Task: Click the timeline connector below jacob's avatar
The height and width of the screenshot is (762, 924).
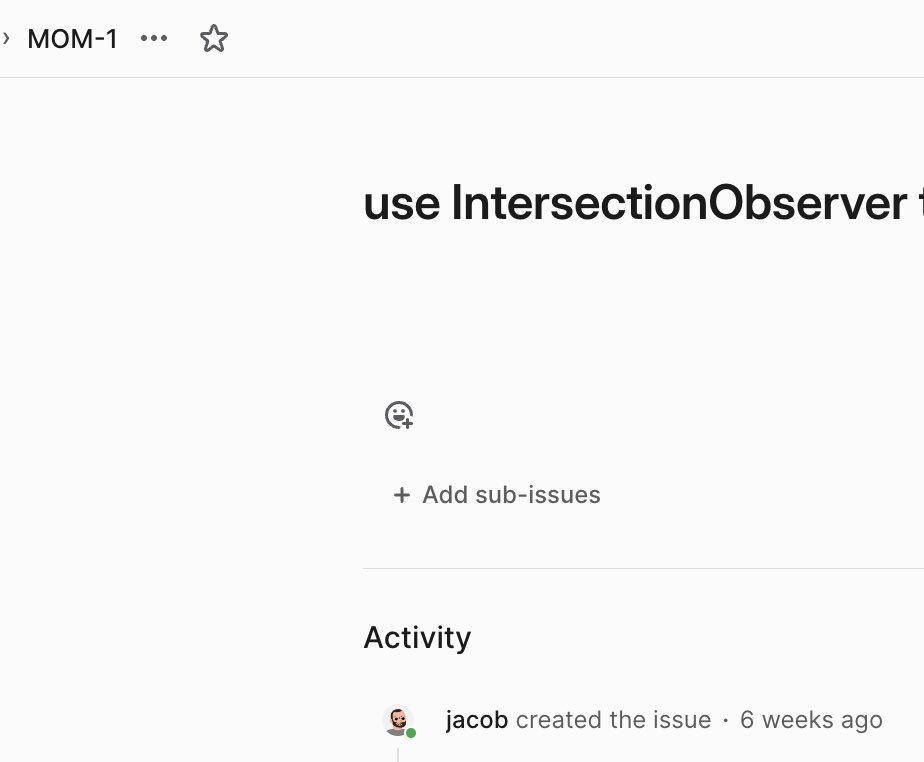Action: 398,754
